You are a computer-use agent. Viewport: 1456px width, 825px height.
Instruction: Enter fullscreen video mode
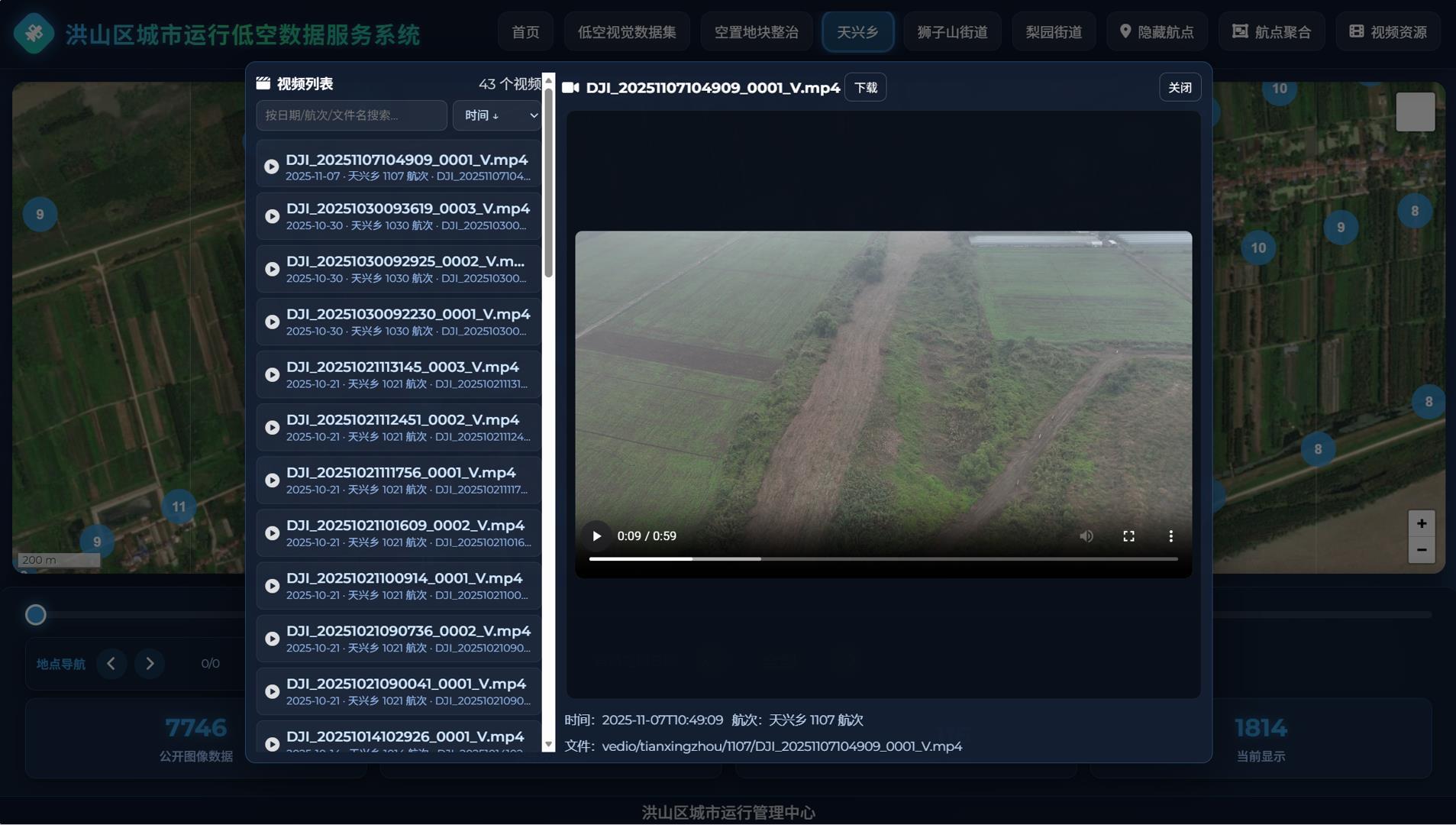click(1128, 536)
